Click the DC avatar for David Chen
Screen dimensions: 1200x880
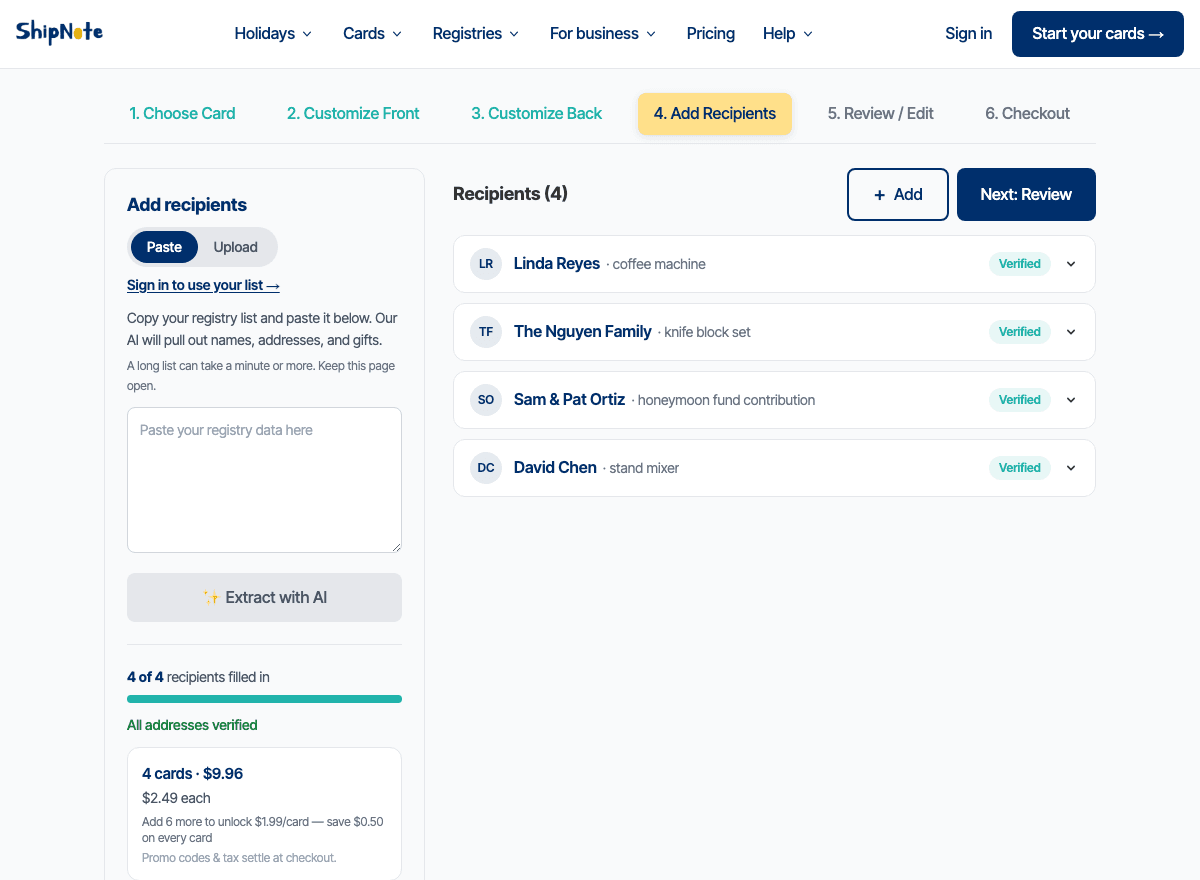coord(486,468)
